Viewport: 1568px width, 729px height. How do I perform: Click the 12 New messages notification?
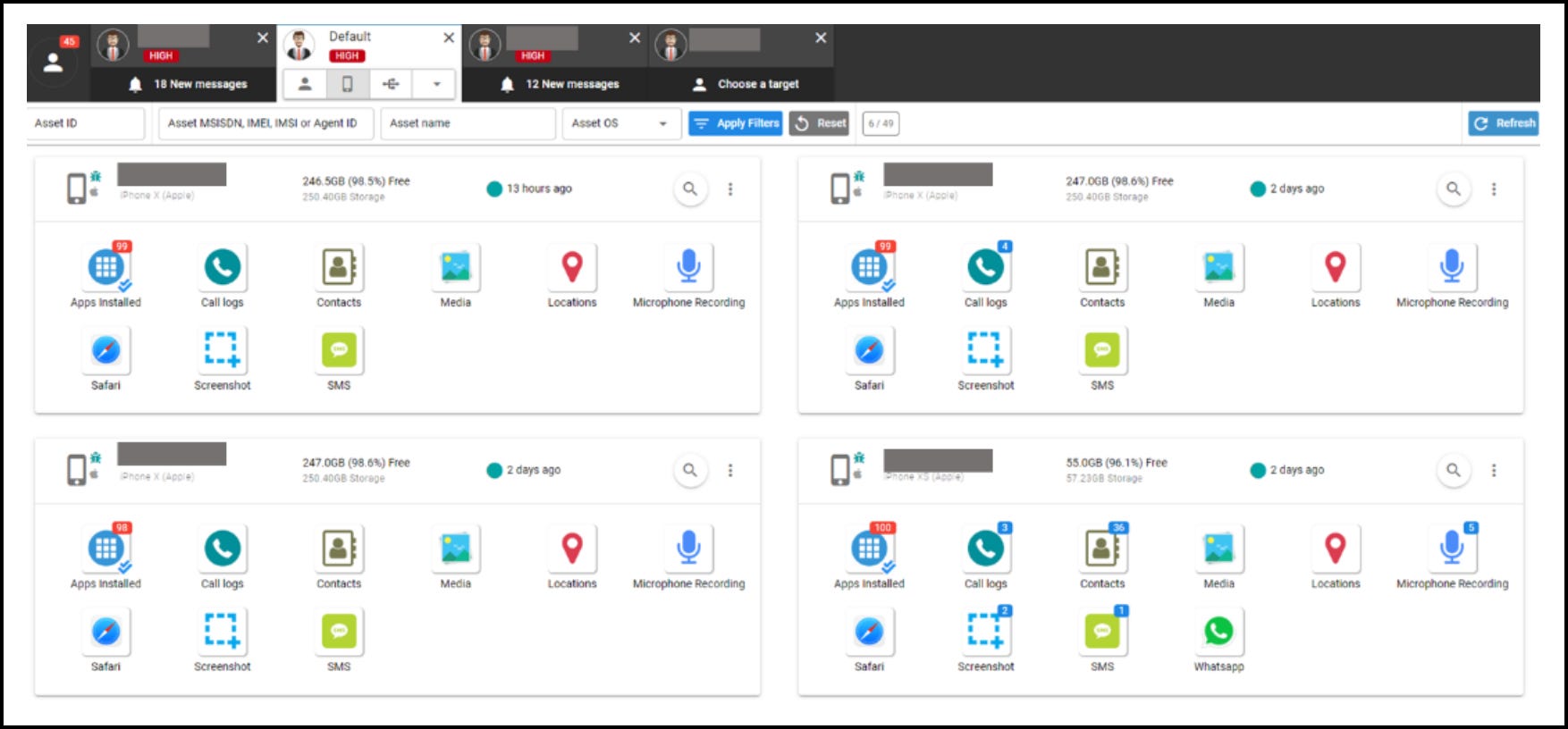tap(560, 84)
